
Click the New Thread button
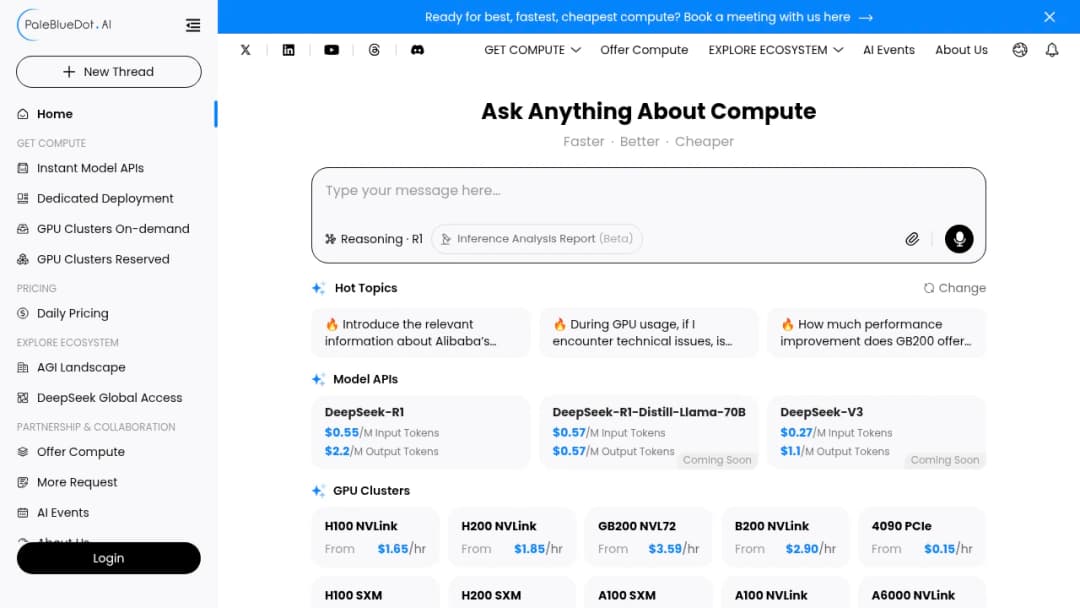pos(109,72)
